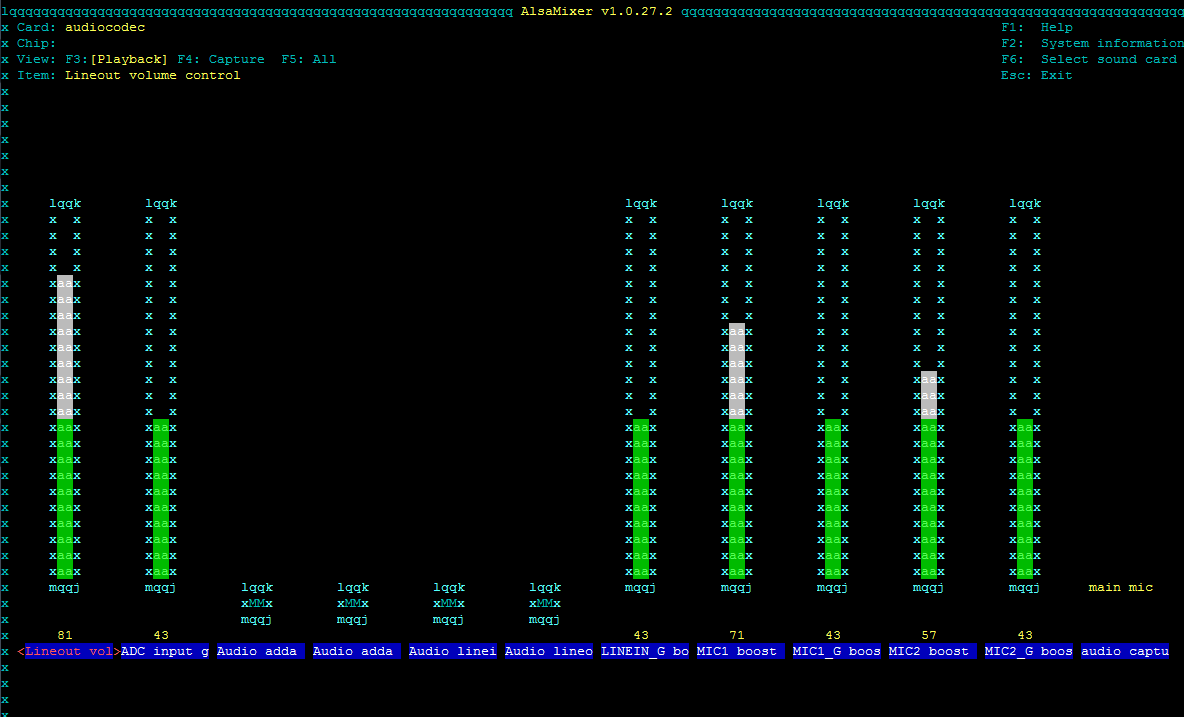Switch to the F3 Playback view
Viewport: 1184px width, 717px height.
click(116, 60)
